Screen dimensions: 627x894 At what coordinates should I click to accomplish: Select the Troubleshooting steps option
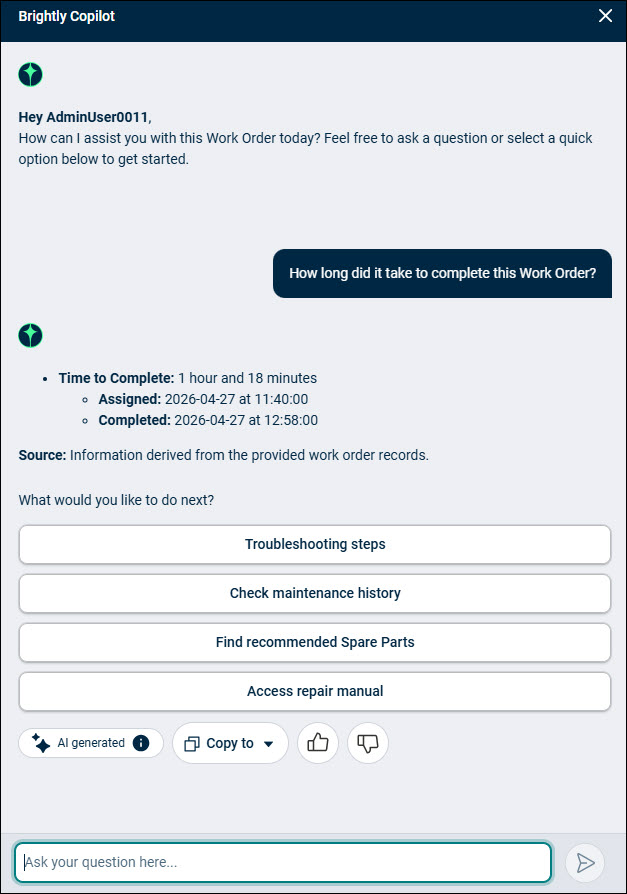tap(315, 544)
